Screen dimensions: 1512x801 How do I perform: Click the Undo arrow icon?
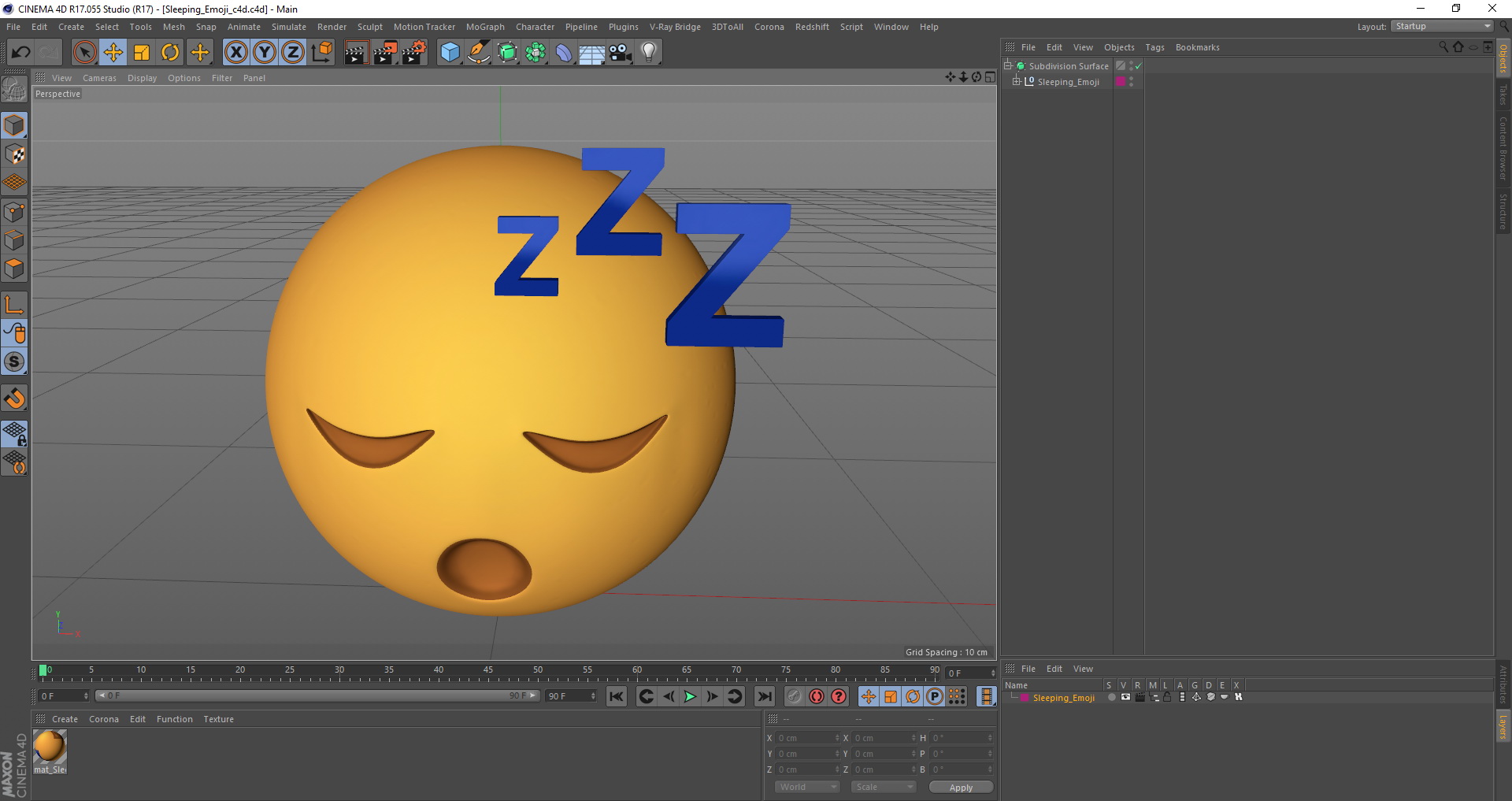point(21,53)
